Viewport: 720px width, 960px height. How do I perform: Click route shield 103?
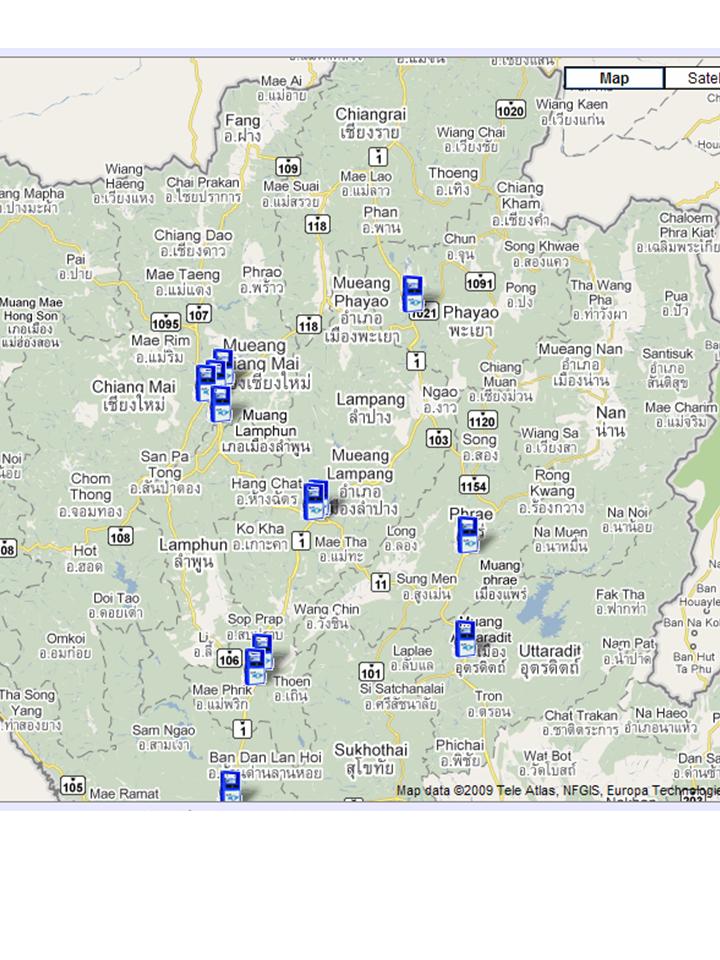[x=438, y=438]
